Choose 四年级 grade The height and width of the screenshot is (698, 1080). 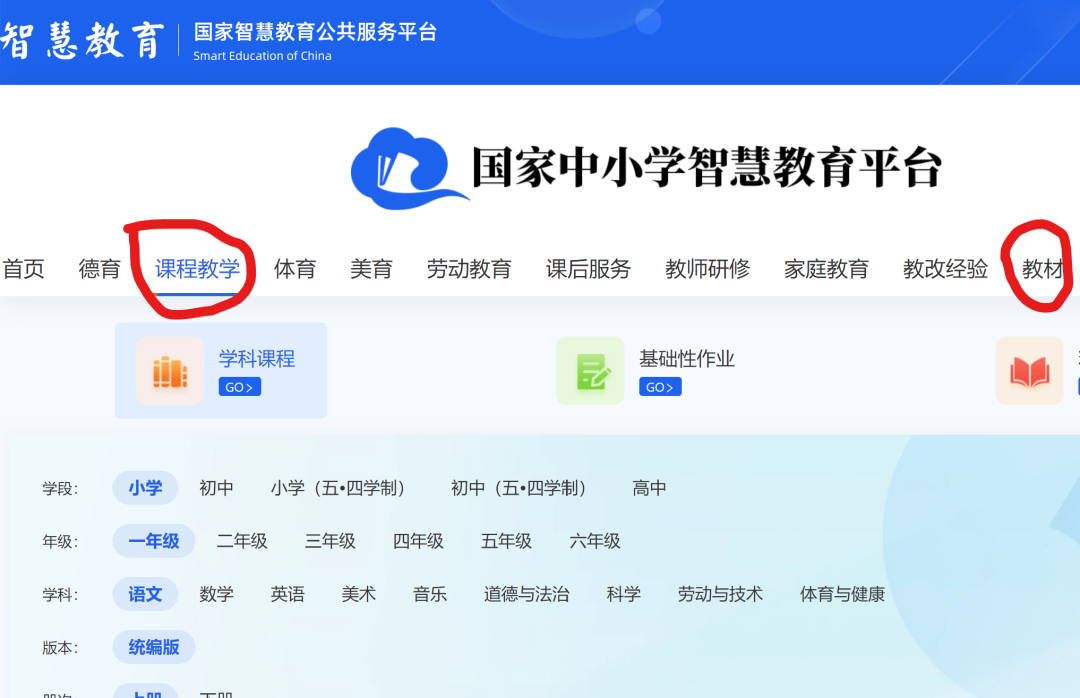click(x=418, y=542)
